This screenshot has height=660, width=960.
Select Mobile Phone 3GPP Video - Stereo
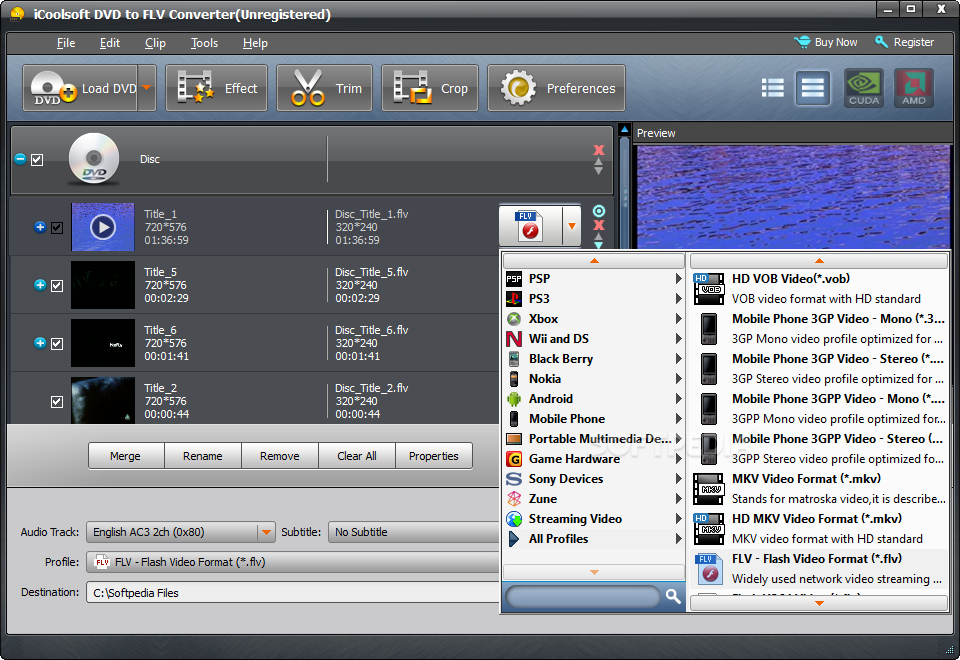[819, 448]
